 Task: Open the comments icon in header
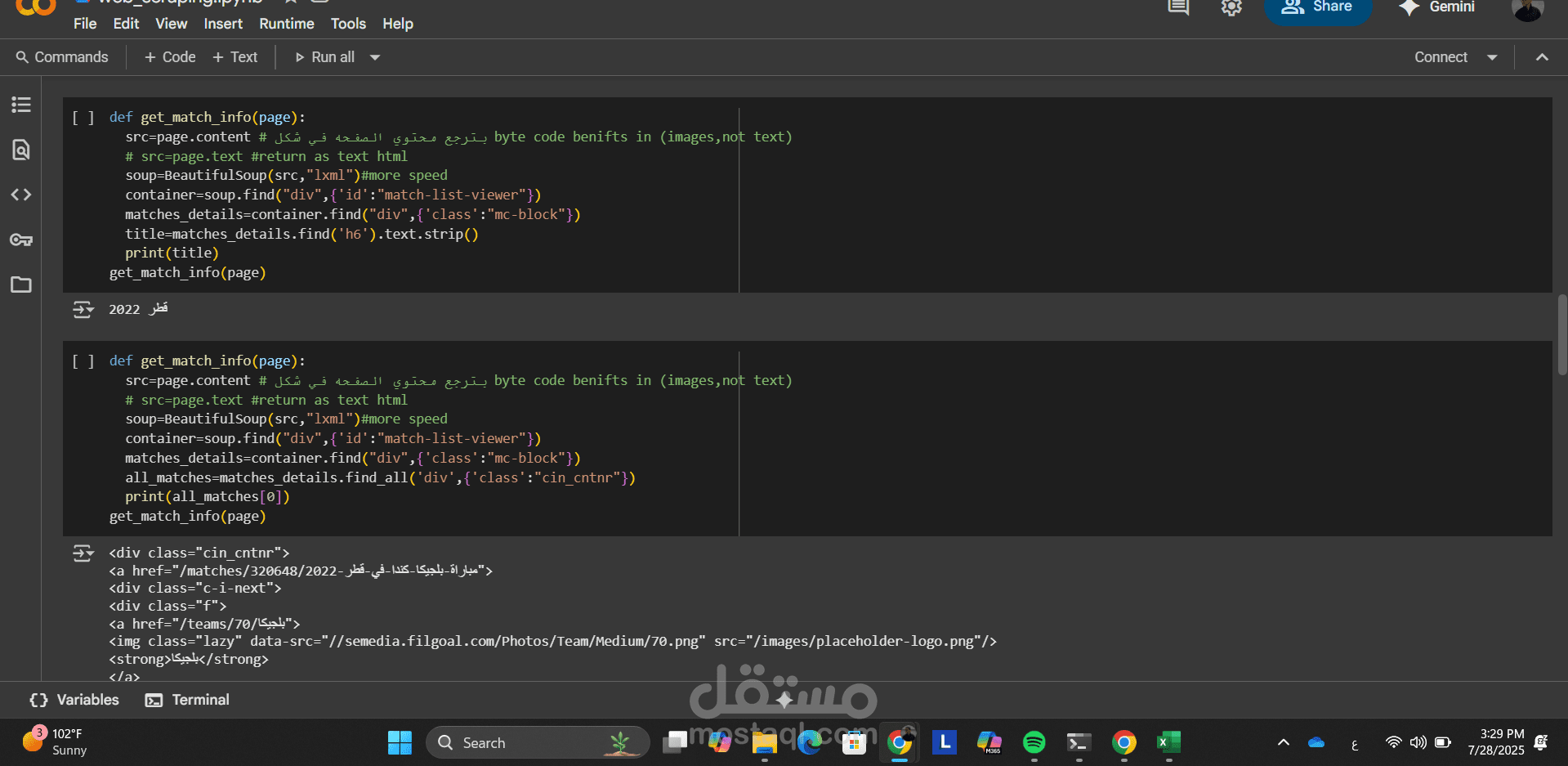tap(1178, 7)
